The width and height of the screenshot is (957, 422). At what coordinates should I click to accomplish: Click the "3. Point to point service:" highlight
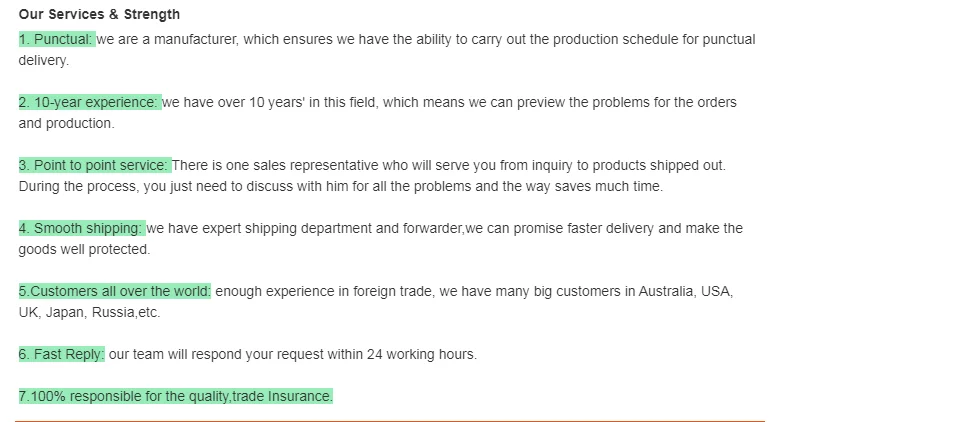click(x=94, y=166)
